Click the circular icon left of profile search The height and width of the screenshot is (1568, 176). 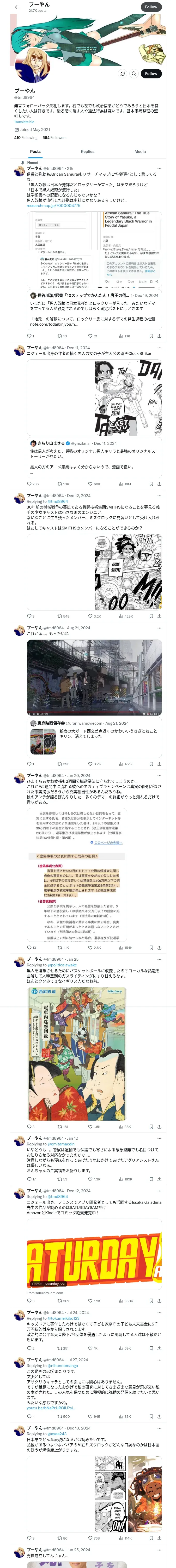pos(122,74)
